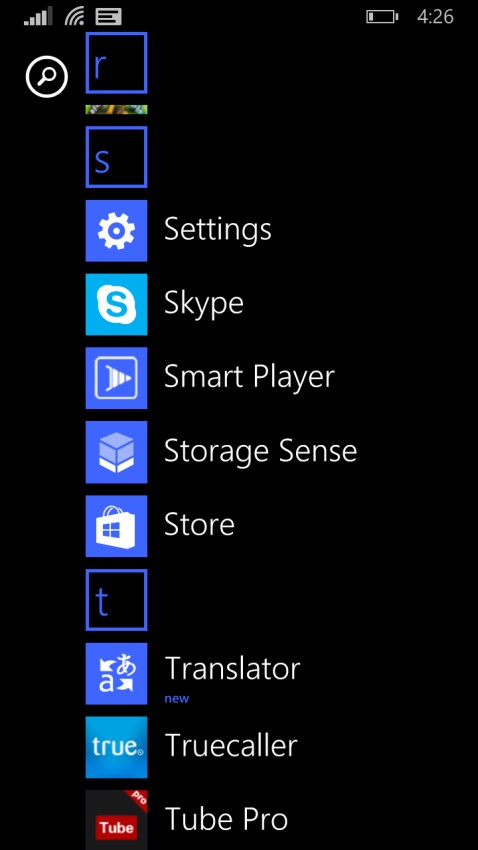Tap the search magnifier icon
Screen dimensions: 478x850
point(47,78)
